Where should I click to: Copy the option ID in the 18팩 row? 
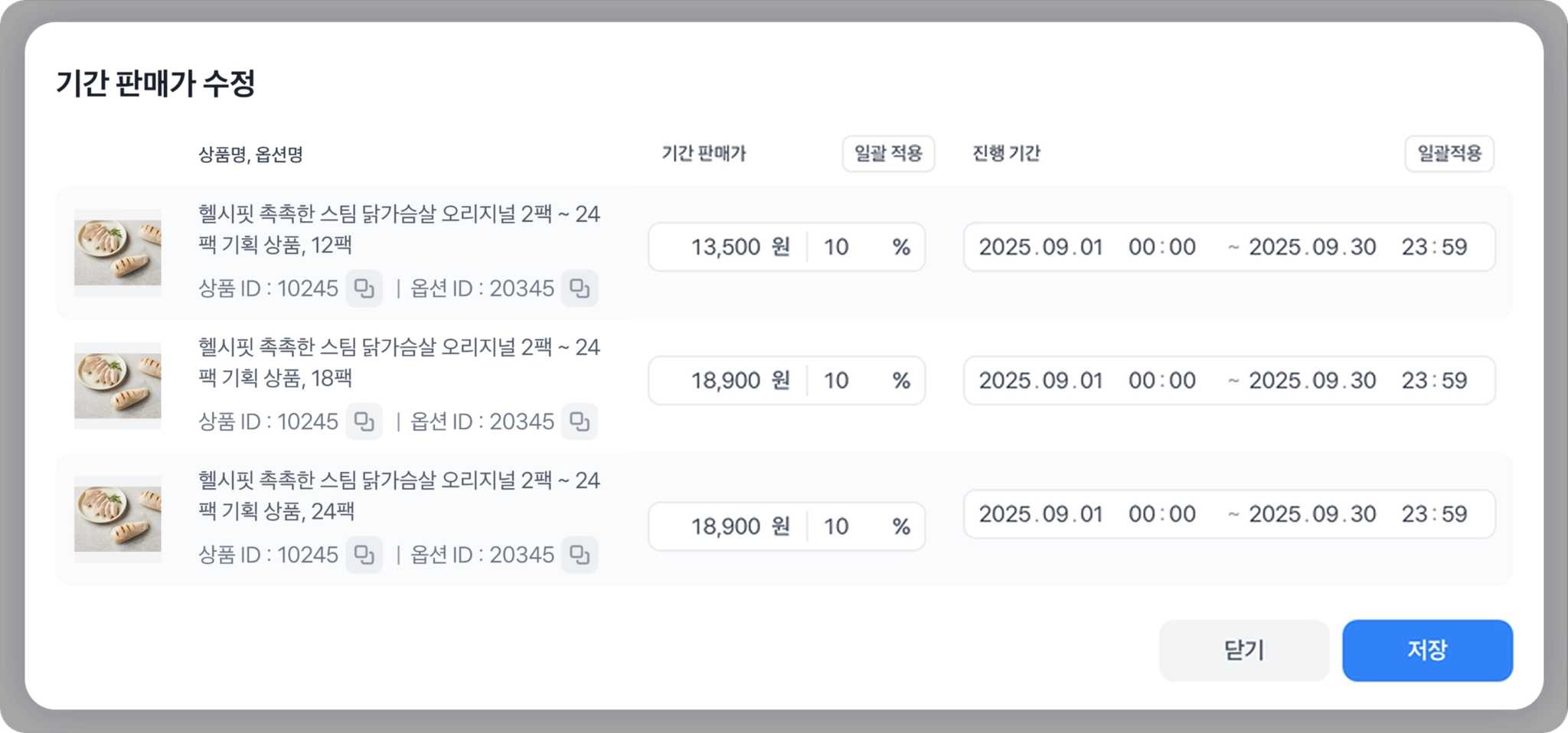click(x=580, y=422)
